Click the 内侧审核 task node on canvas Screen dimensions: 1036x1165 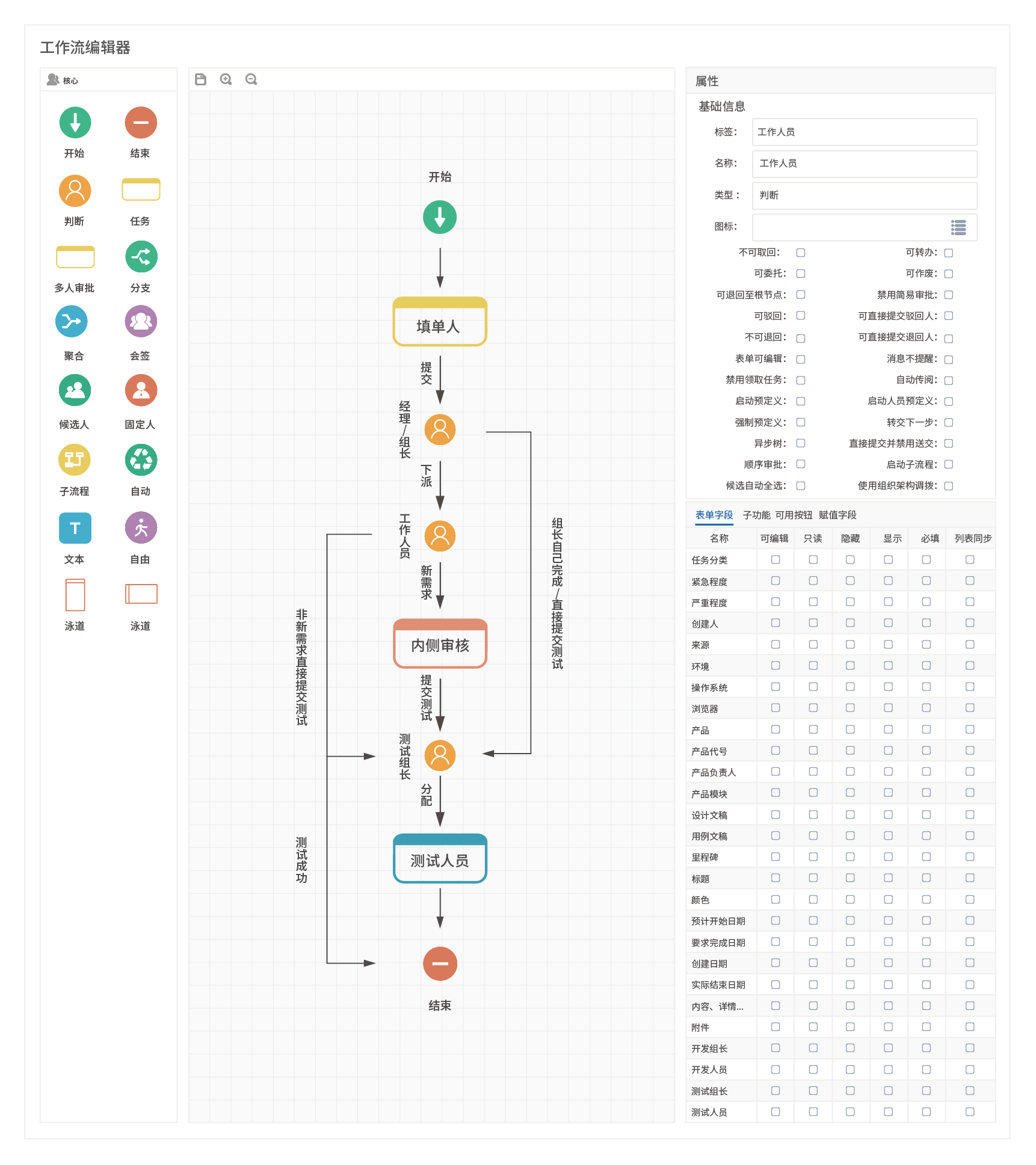click(440, 644)
